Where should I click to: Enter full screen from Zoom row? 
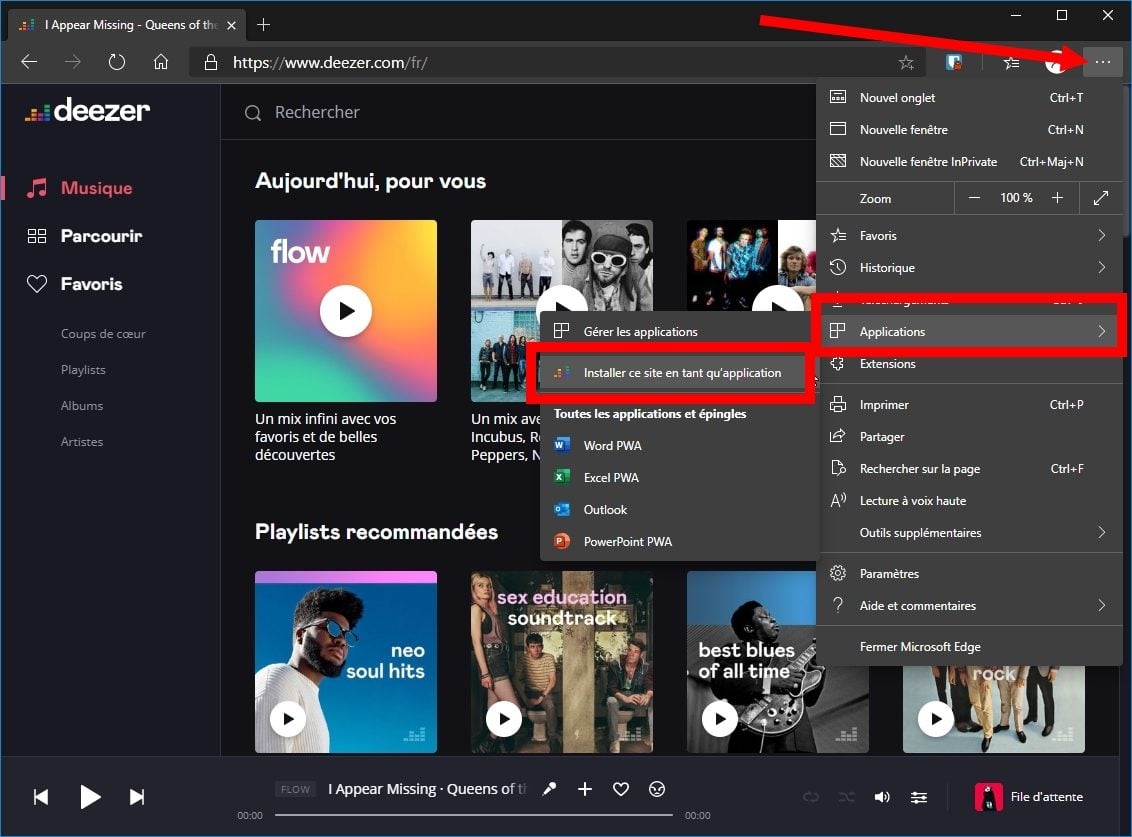(1100, 198)
